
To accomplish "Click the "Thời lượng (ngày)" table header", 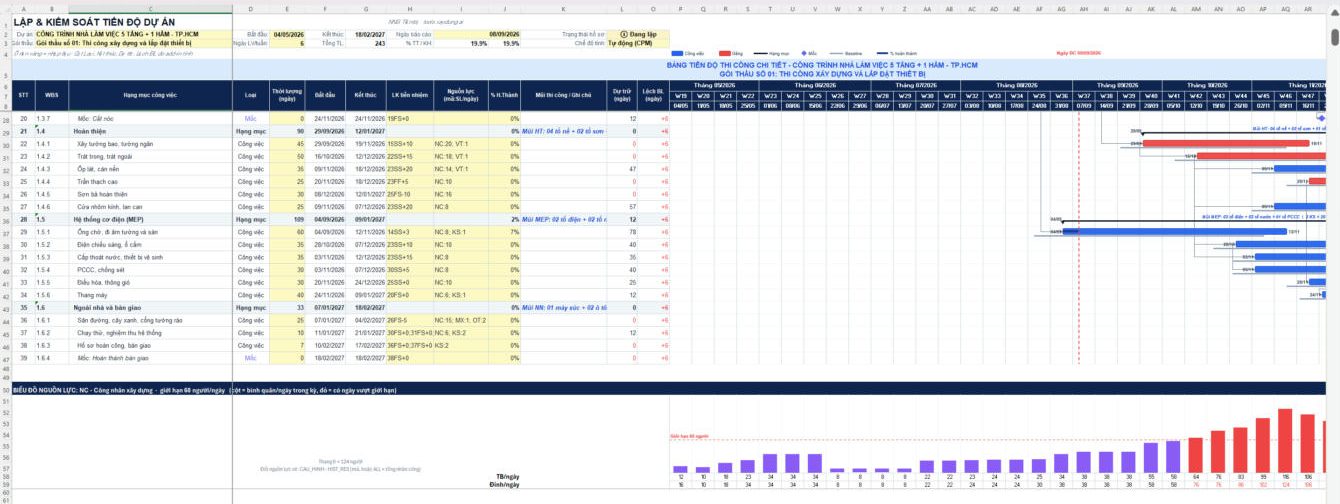I will pyautogui.click(x=287, y=96).
